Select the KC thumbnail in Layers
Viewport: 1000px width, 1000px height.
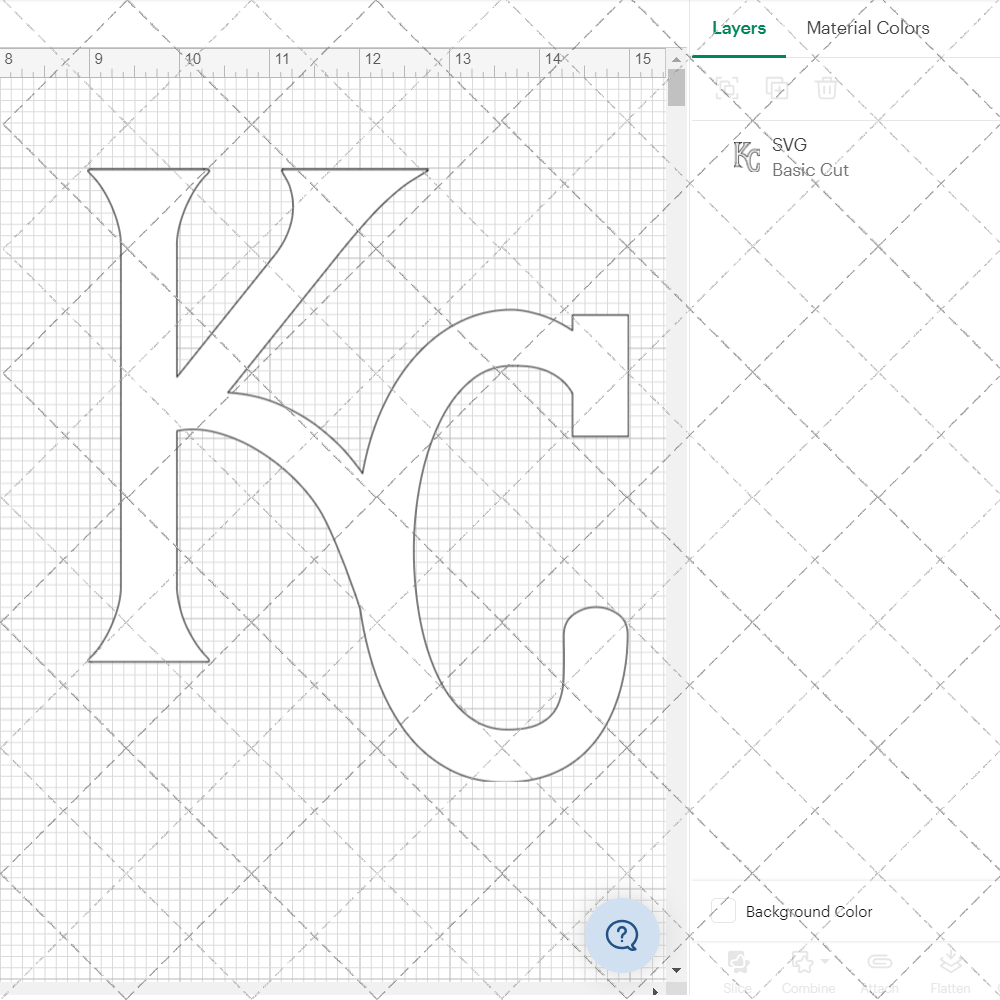(746, 157)
